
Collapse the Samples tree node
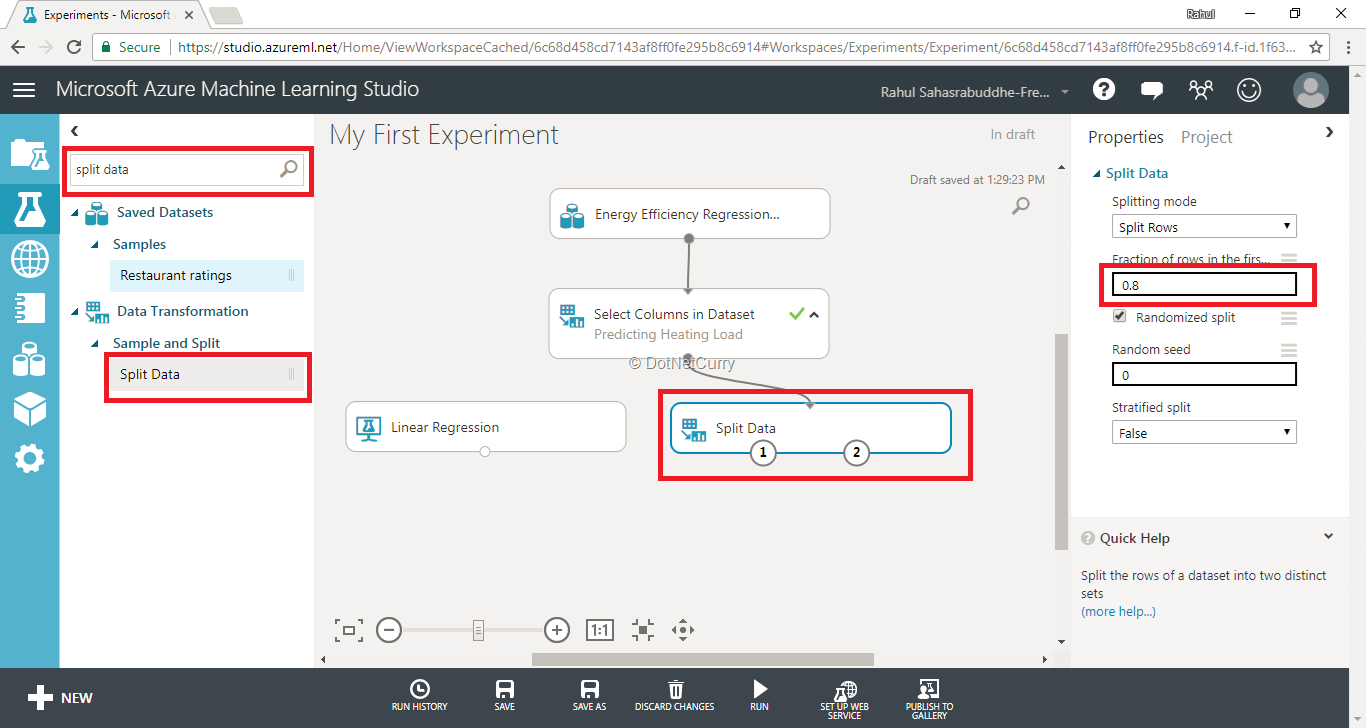tap(95, 245)
